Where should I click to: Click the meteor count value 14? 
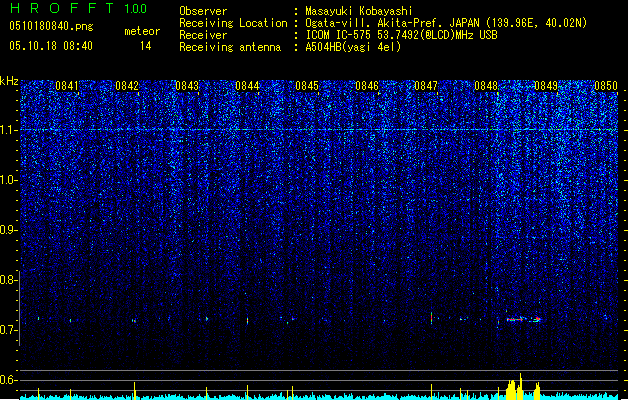(x=146, y=46)
